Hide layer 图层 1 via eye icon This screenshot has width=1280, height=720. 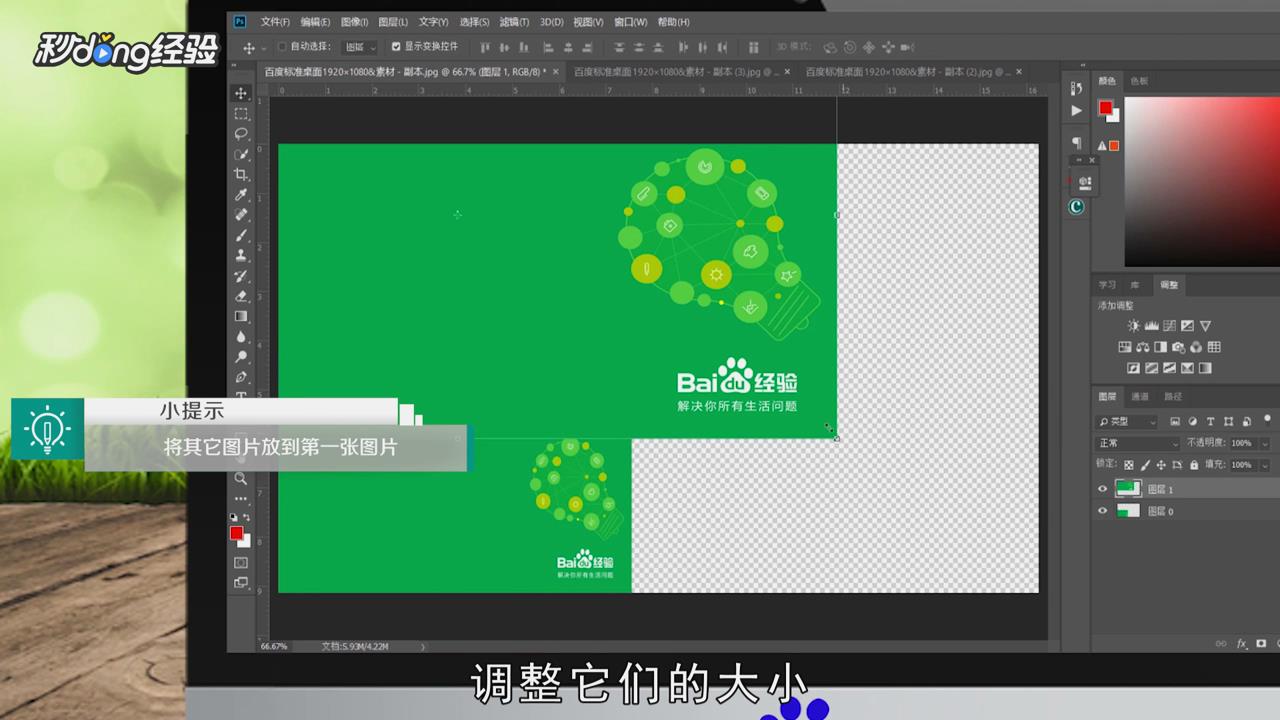coord(1103,489)
